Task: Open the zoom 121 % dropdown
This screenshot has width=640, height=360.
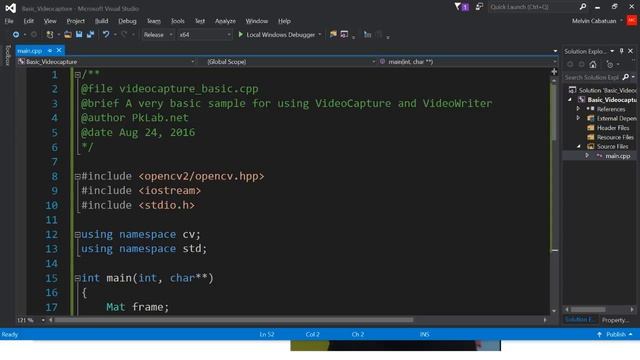Action: [43, 320]
